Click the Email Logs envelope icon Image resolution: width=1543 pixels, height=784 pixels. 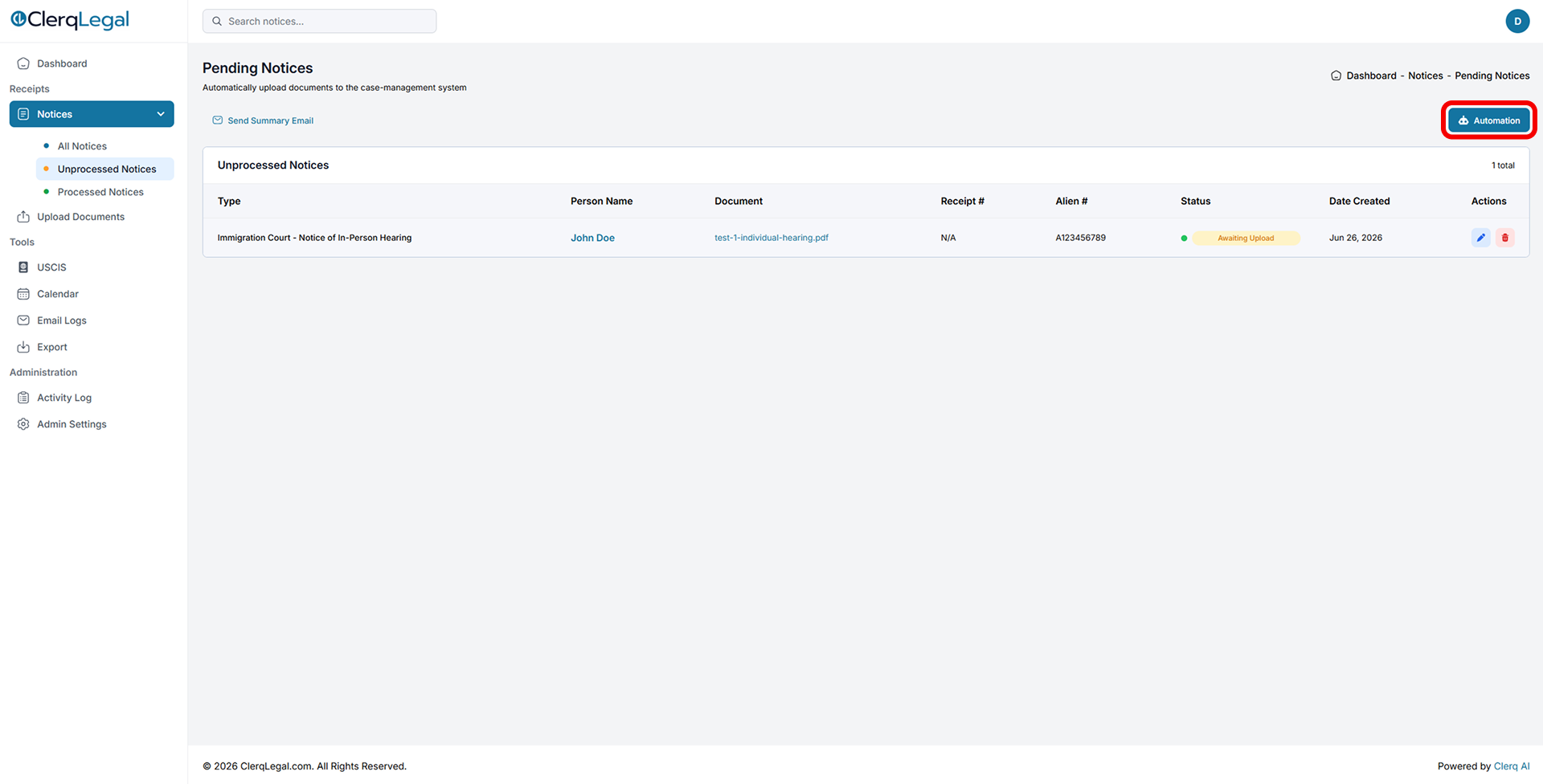point(23,321)
